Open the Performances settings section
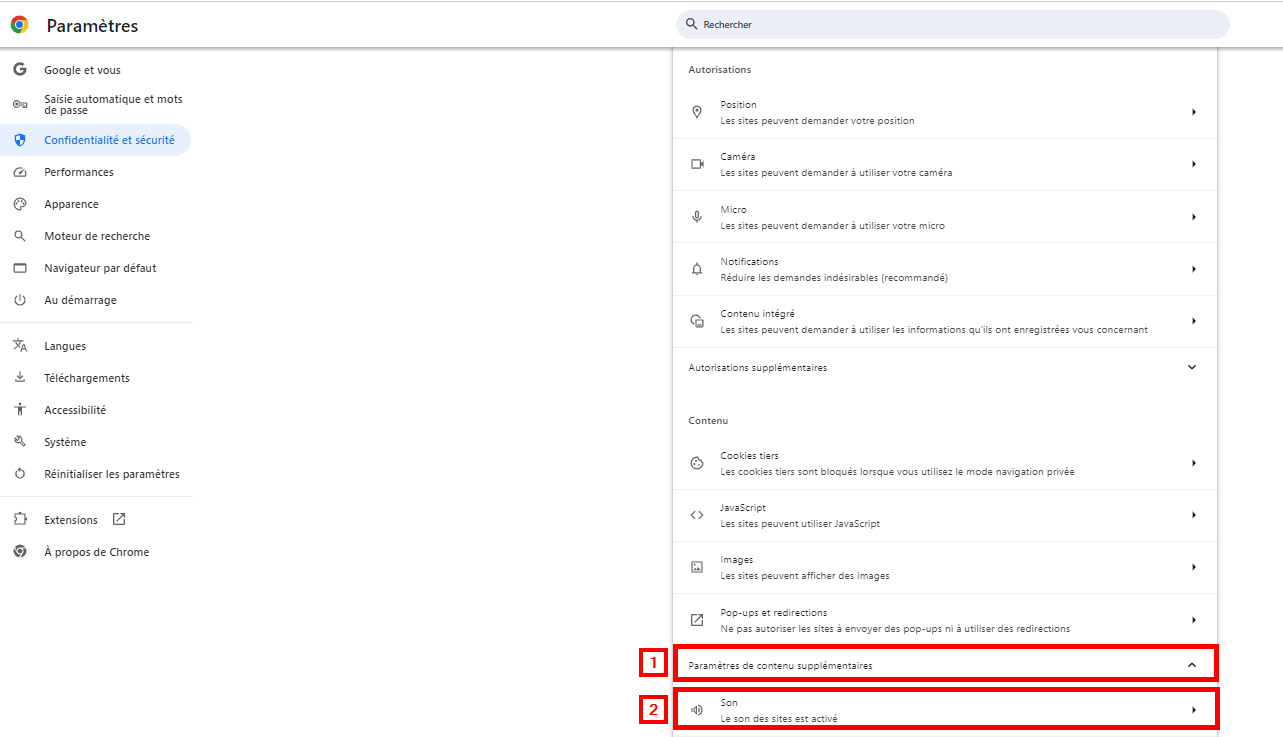 (x=79, y=172)
